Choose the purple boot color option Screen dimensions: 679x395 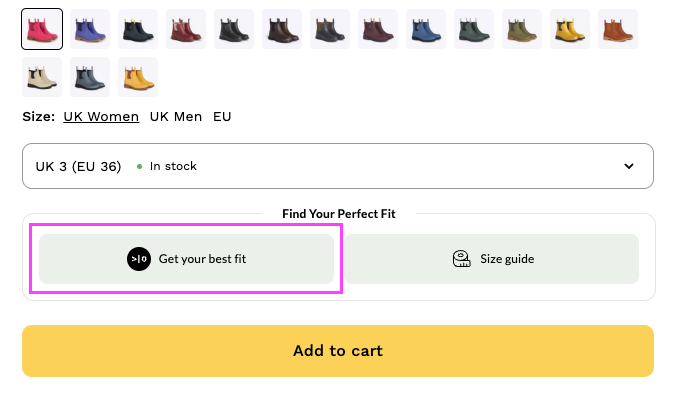(x=90, y=29)
